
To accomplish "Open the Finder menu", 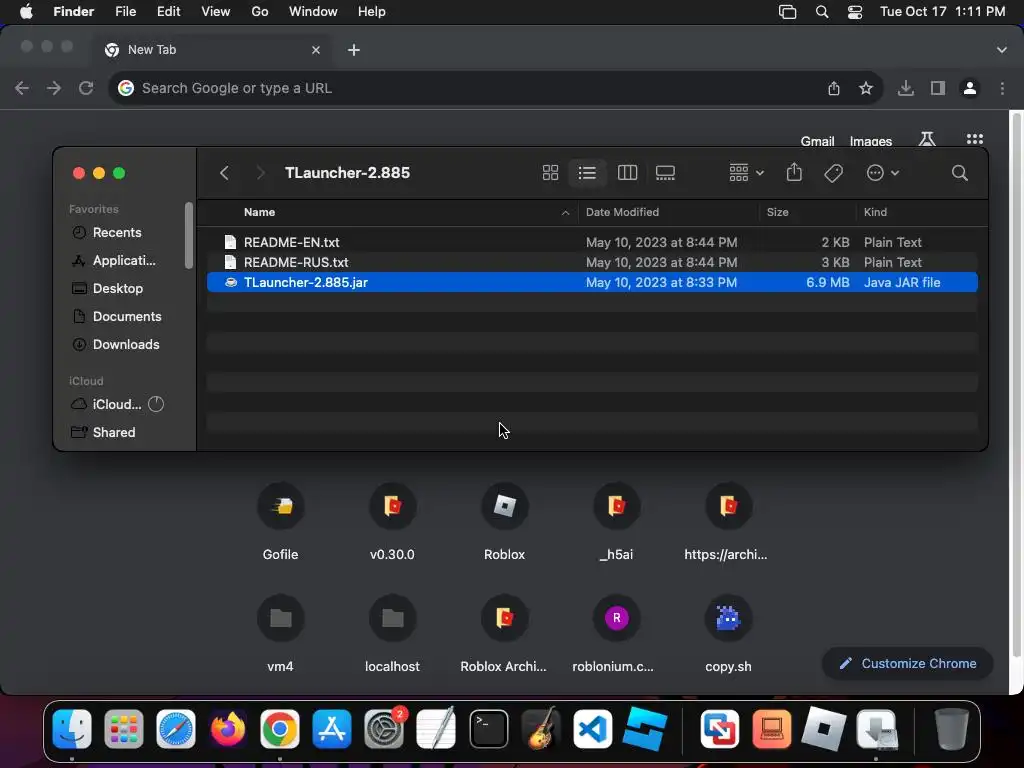I will (74, 12).
